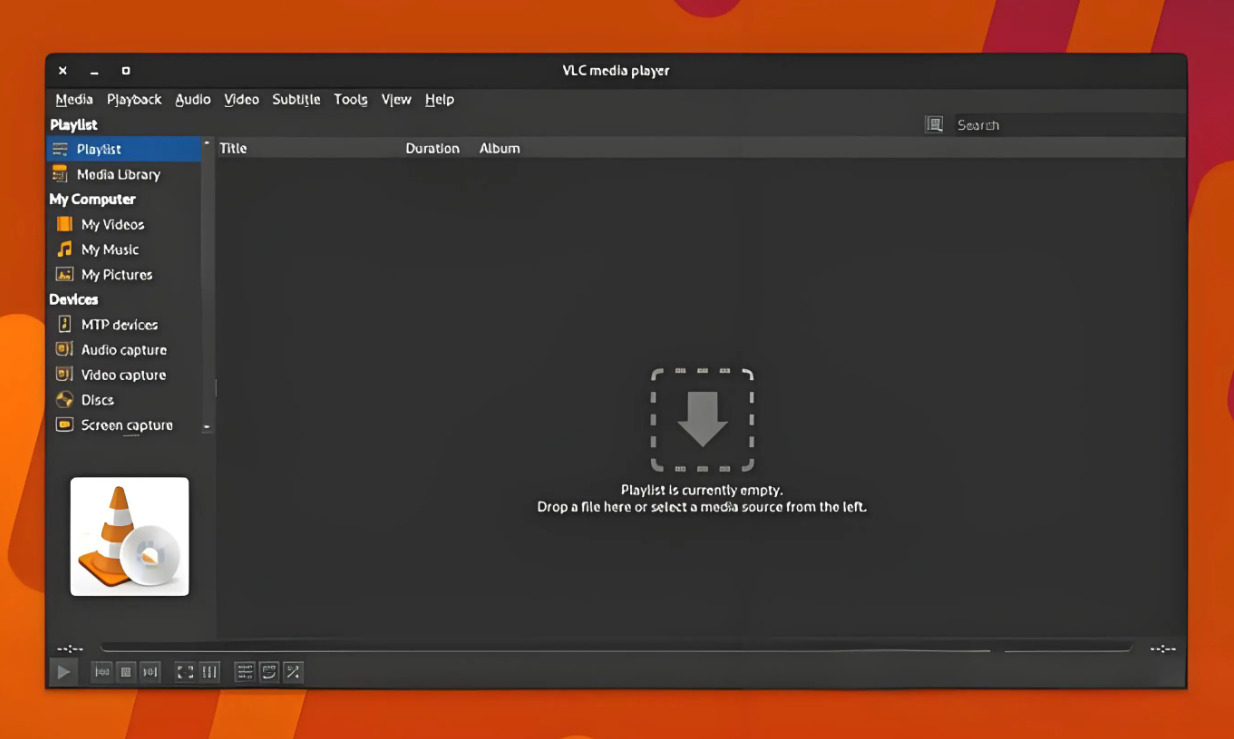Screen dimensions: 1234x739
Task: Open the Tools menu
Action: pos(350,99)
